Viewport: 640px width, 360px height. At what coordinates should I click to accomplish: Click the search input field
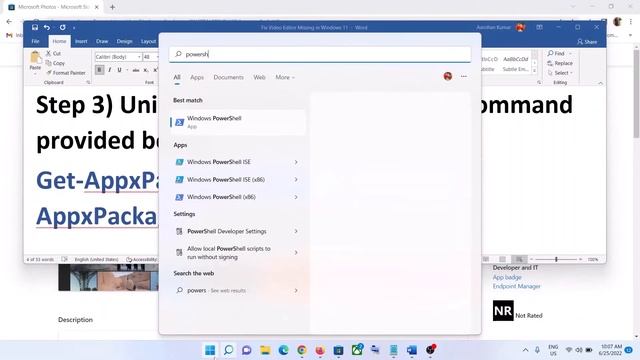point(320,54)
